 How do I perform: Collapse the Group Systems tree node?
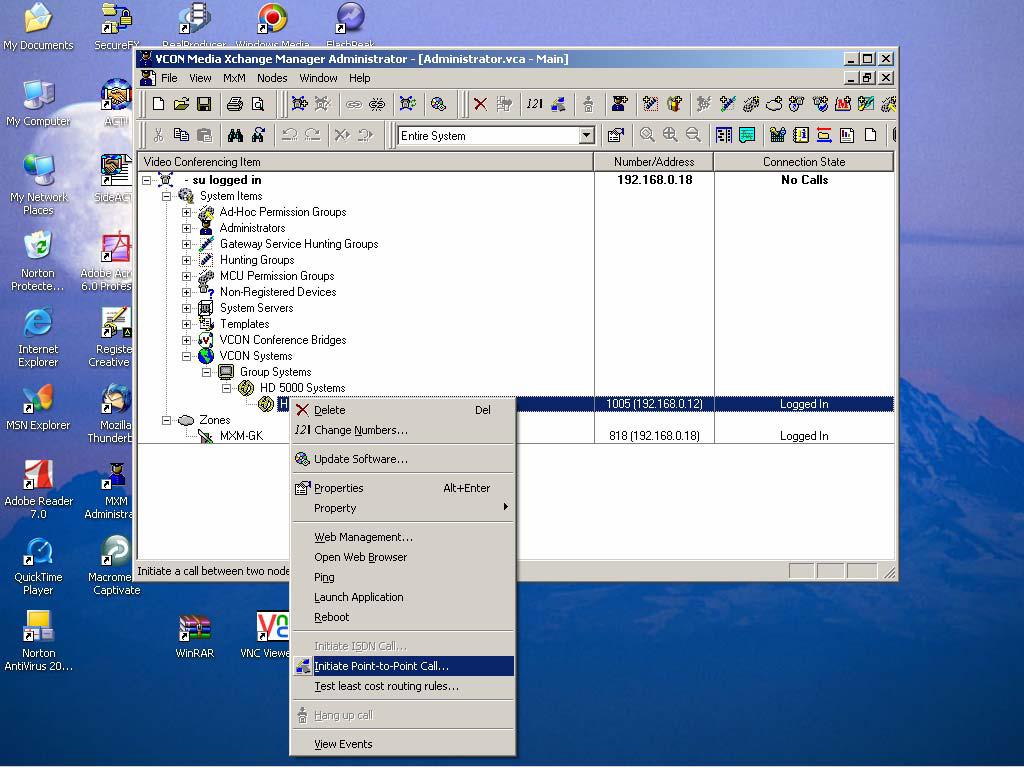(206, 372)
